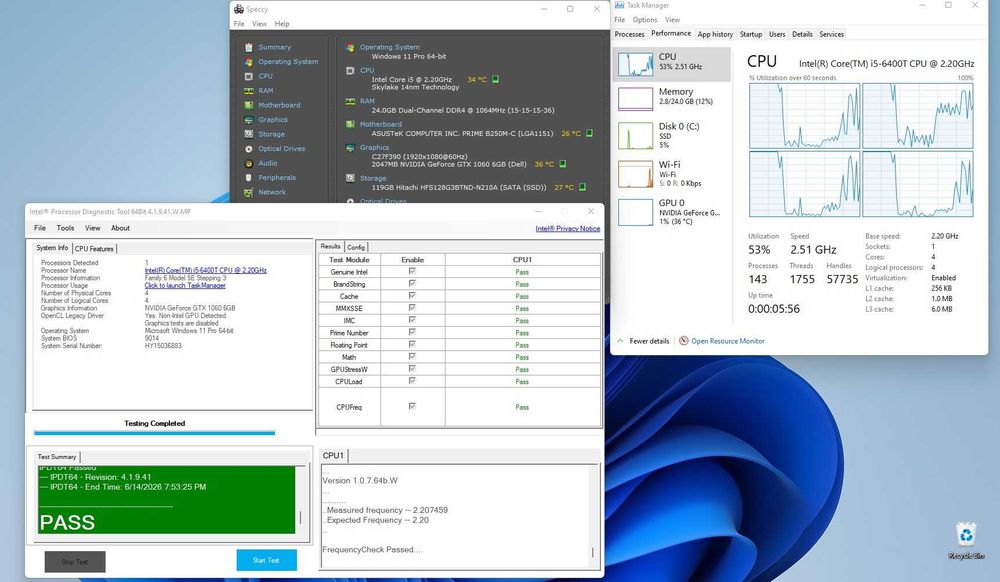Click Audio speaker icon in Speccy sidebar
Image resolution: width=1000 pixels, height=582 pixels.
249,163
